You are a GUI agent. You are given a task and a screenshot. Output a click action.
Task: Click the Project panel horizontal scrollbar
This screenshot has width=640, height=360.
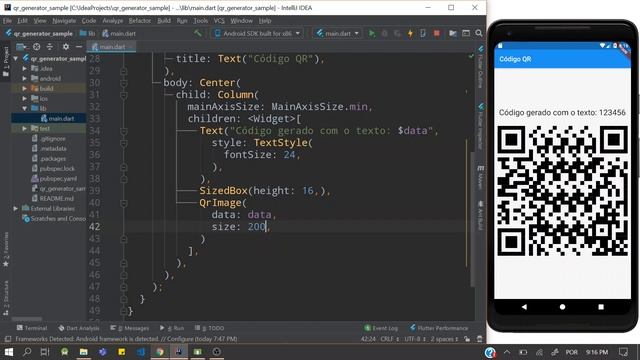[27, 319]
